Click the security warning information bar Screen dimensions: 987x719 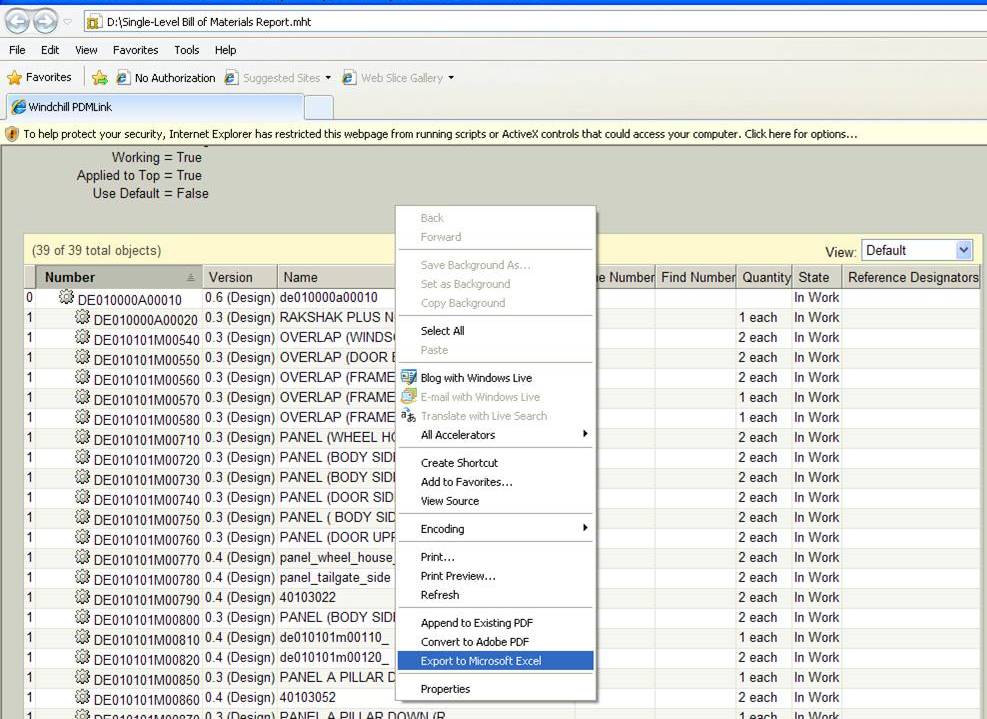(x=494, y=134)
